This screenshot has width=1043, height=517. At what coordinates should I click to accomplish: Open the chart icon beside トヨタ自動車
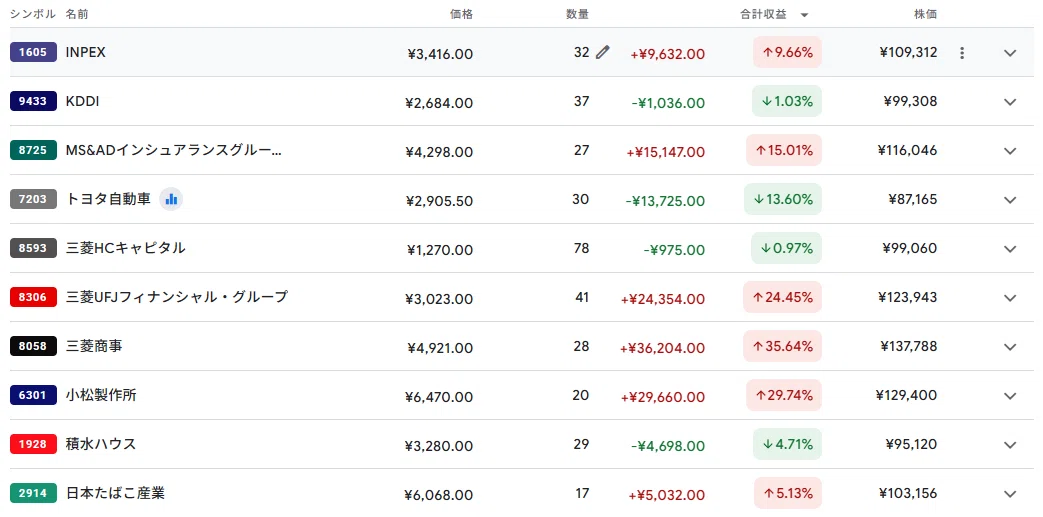pos(172,199)
